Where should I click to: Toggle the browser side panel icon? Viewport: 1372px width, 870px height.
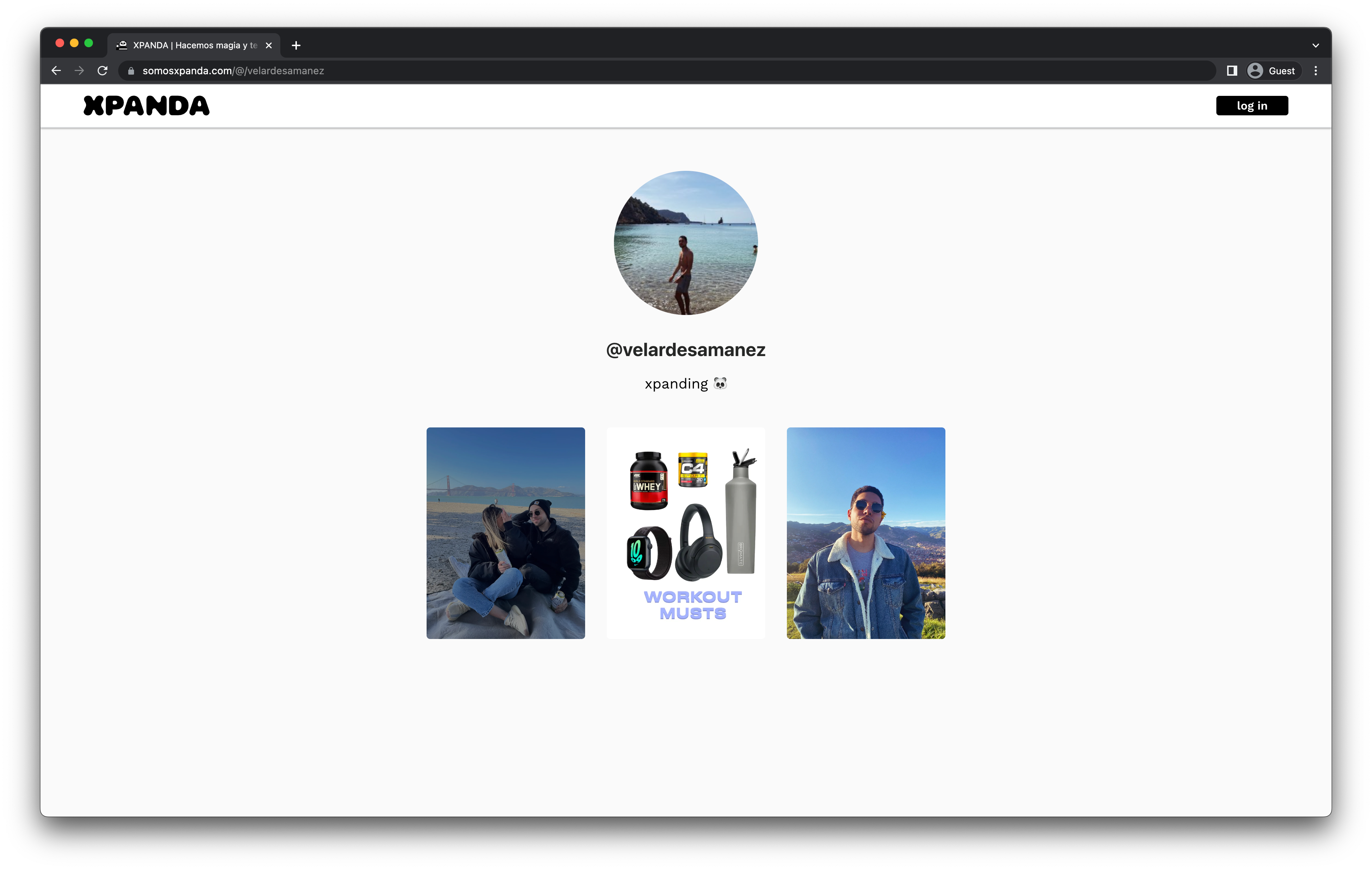click(1232, 71)
